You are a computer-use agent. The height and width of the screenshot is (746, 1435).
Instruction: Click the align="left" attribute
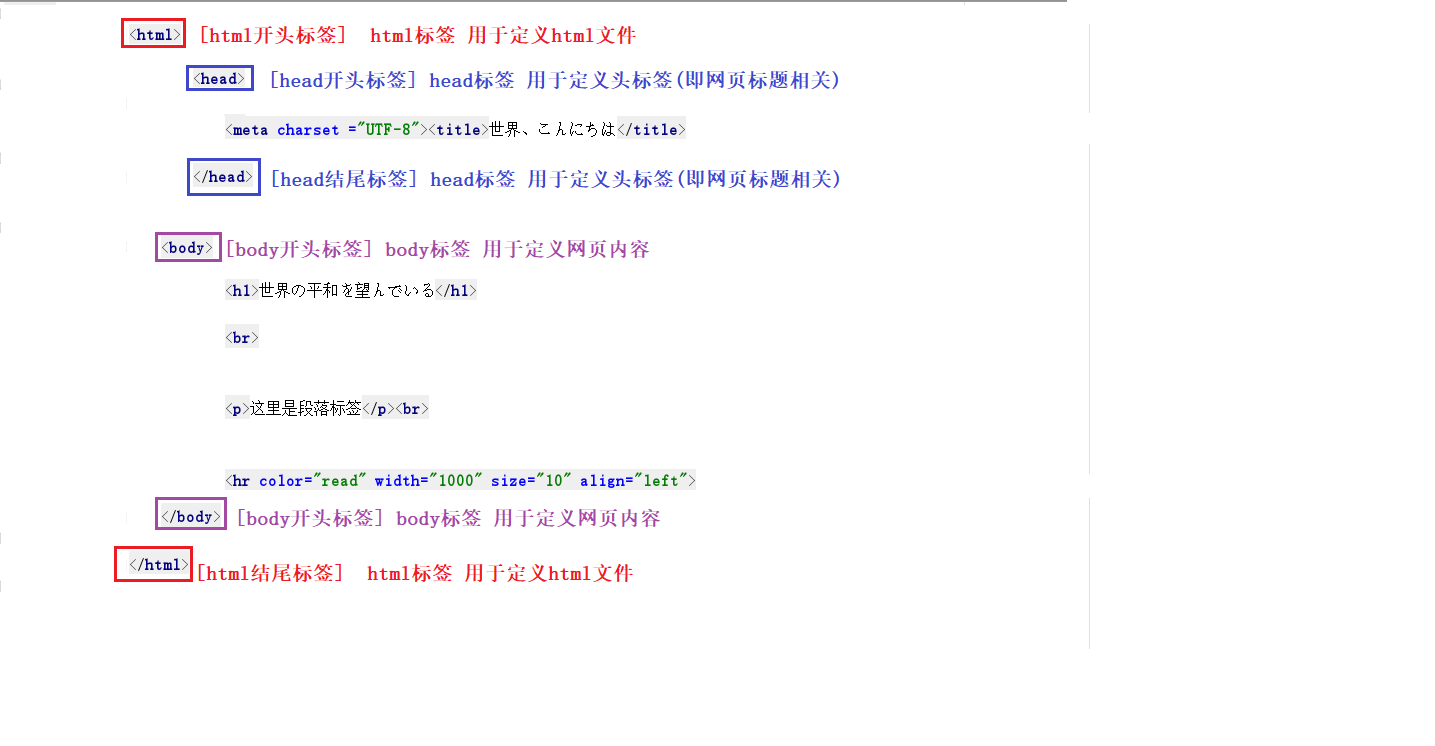tap(633, 481)
